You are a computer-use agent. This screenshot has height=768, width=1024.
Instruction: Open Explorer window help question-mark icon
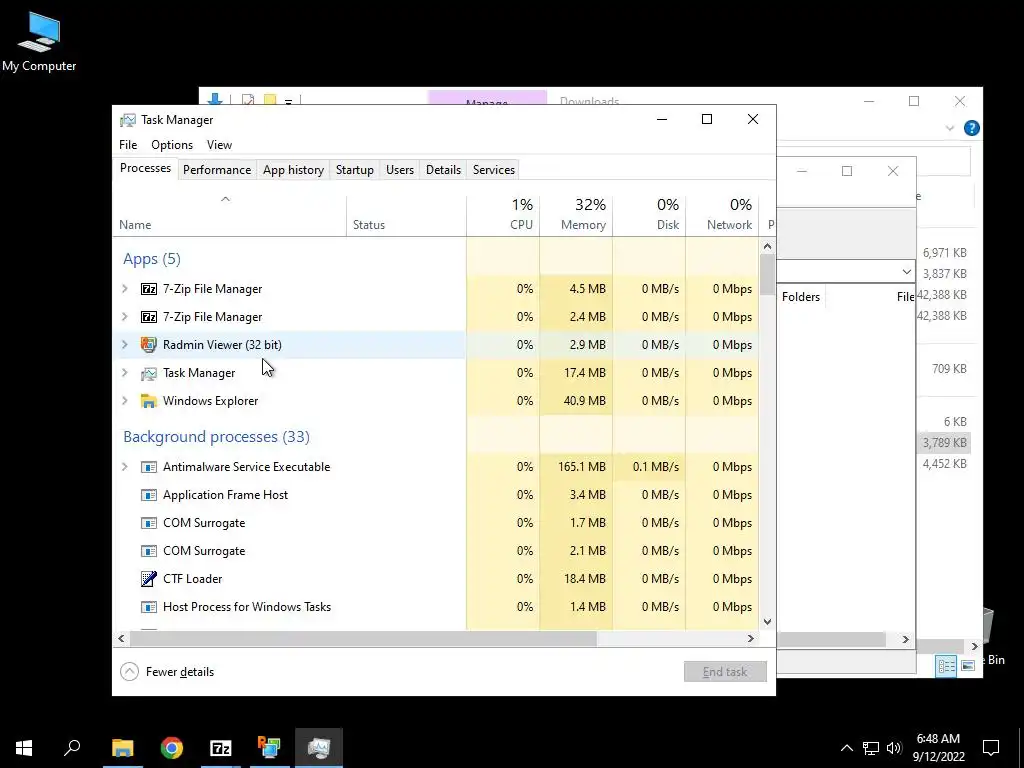[x=972, y=128]
